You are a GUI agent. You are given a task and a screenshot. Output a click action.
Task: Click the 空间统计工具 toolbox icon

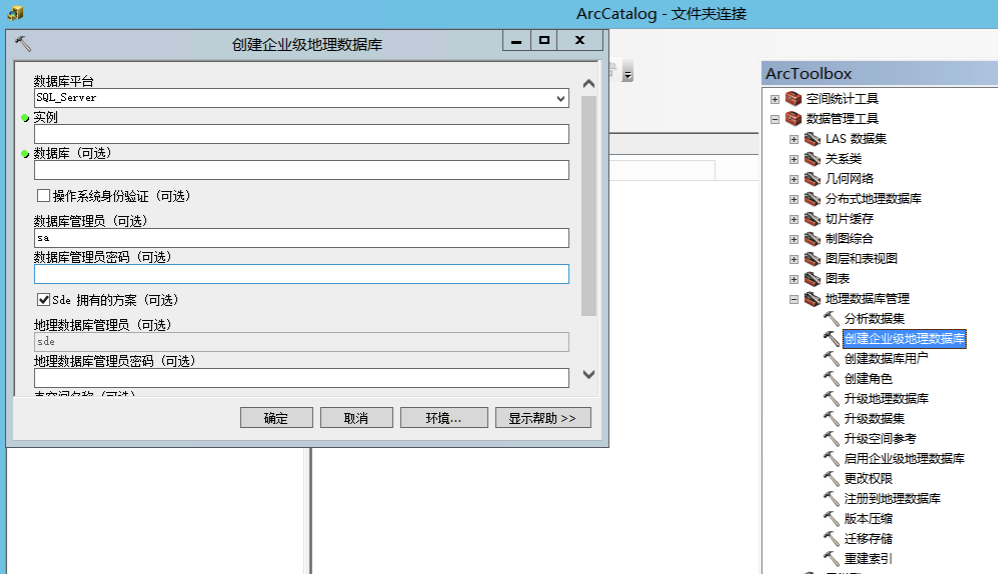point(793,99)
